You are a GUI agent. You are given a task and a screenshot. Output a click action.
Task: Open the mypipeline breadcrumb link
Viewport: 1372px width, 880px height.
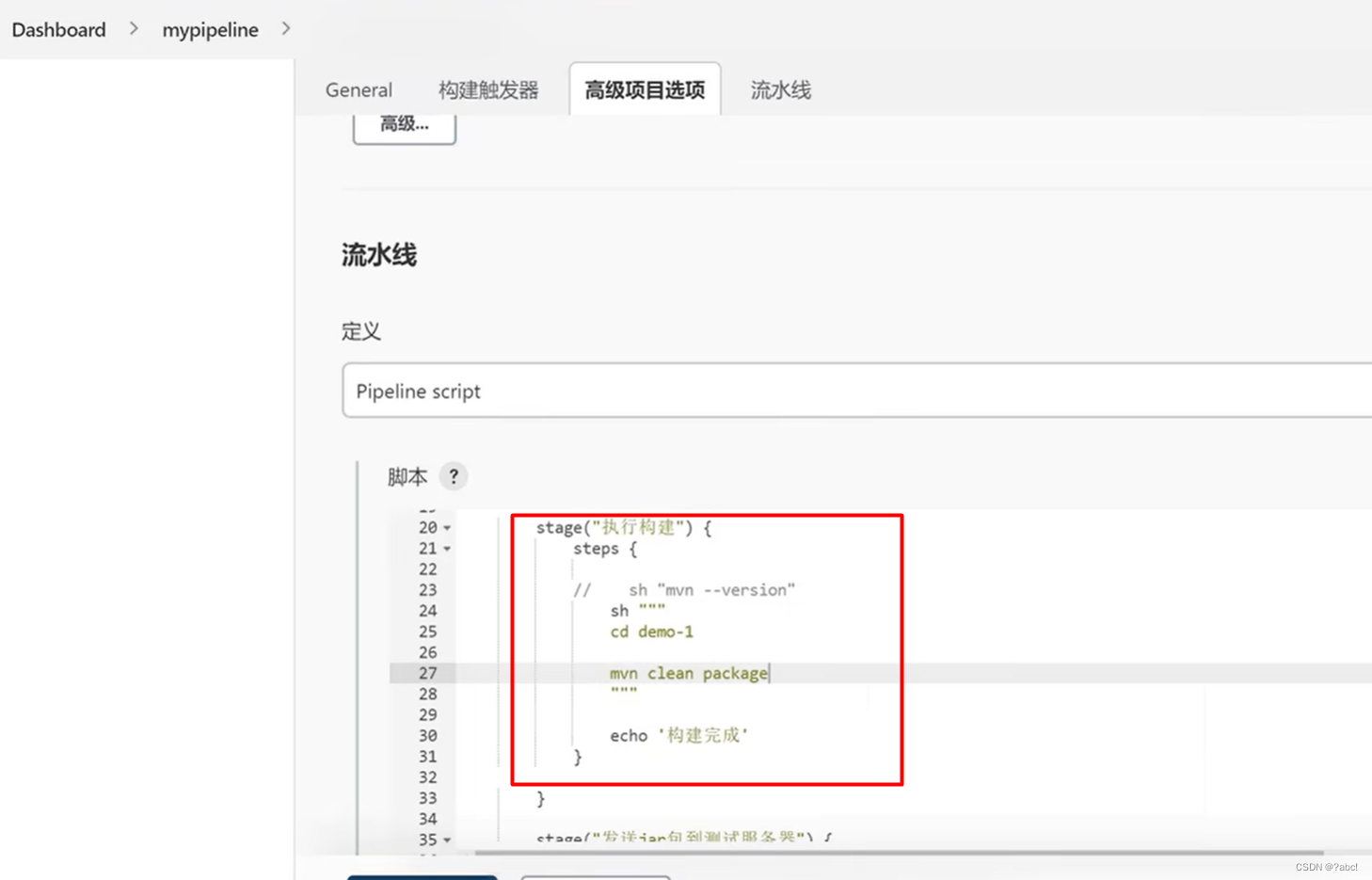coord(210,30)
